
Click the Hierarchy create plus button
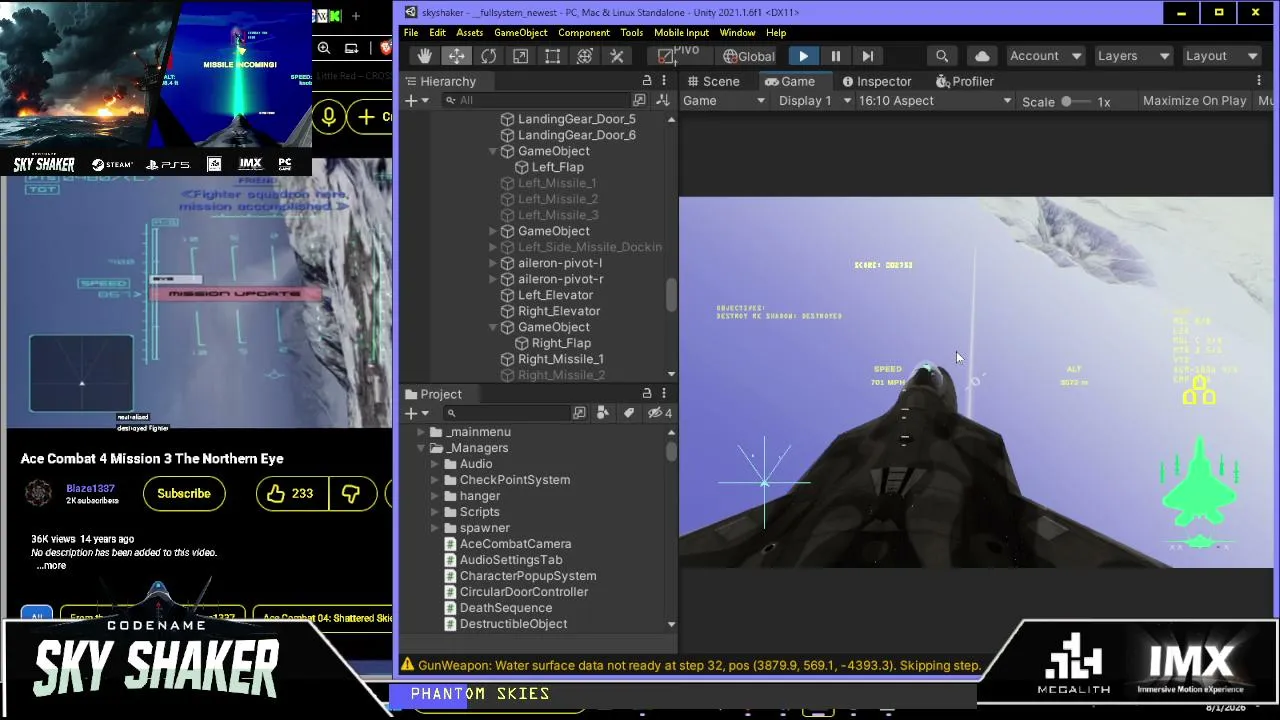416,100
